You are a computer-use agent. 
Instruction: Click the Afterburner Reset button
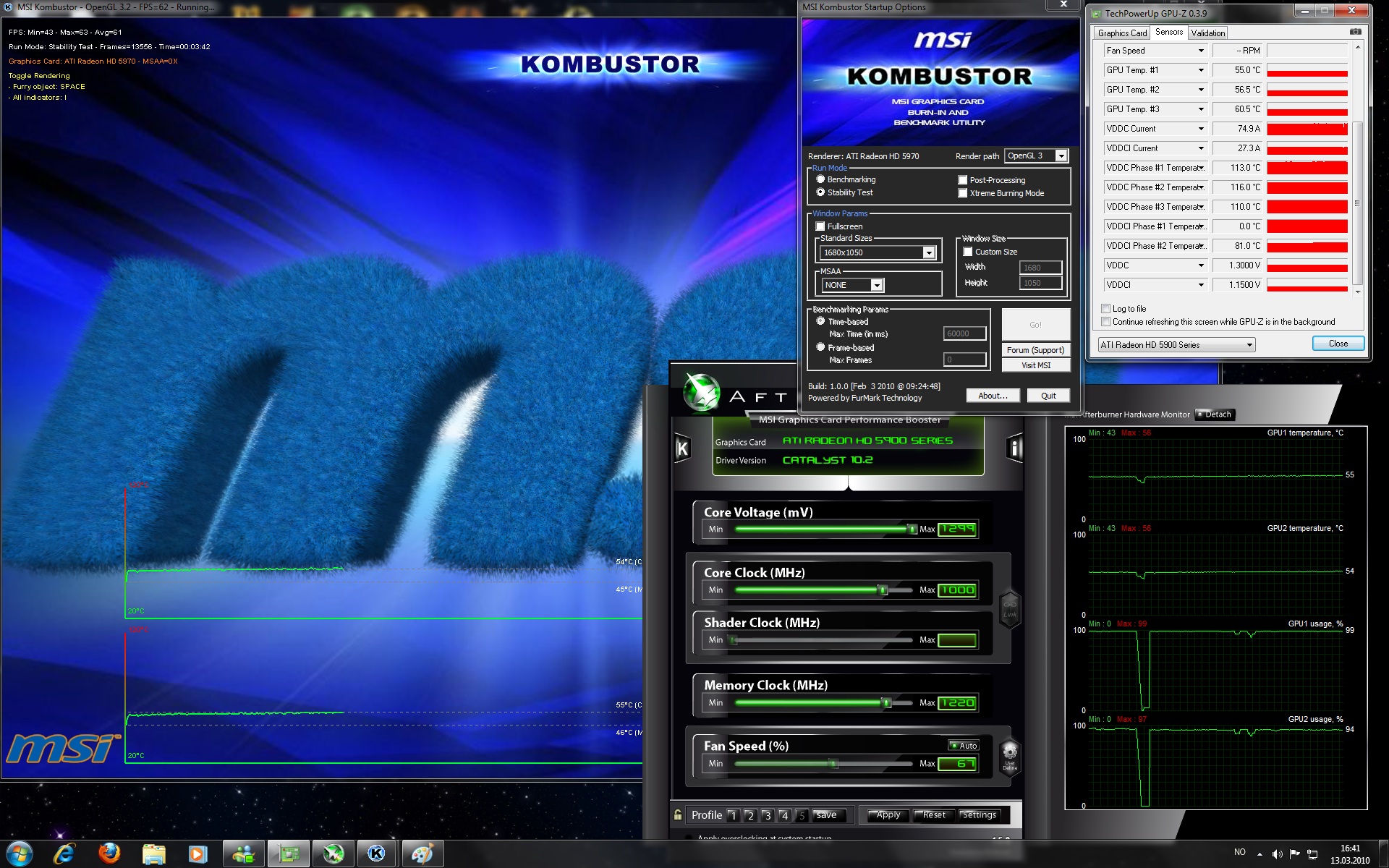point(933,815)
